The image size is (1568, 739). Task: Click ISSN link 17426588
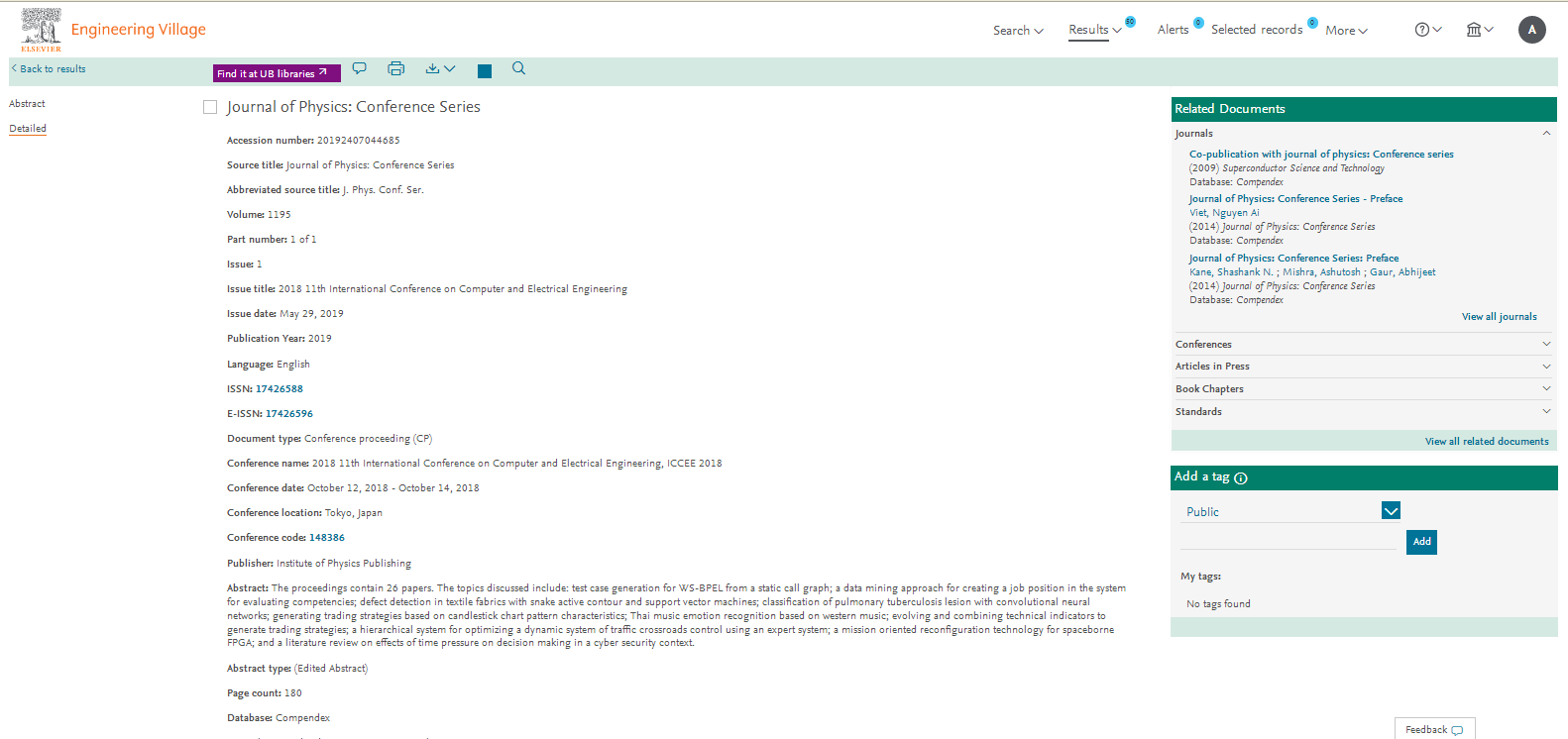click(x=280, y=389)
